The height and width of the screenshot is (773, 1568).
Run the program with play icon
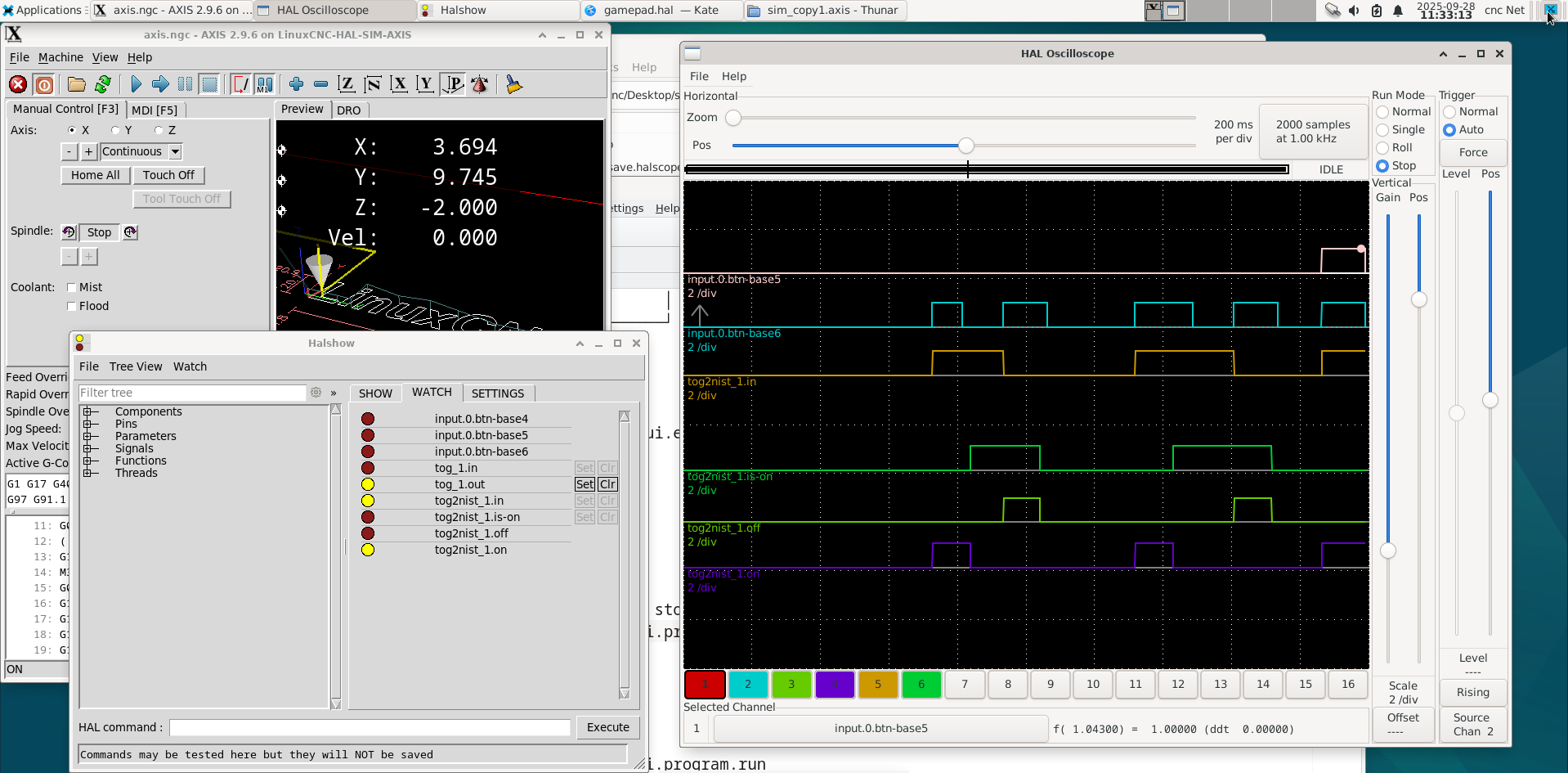(x=136, y=84)
